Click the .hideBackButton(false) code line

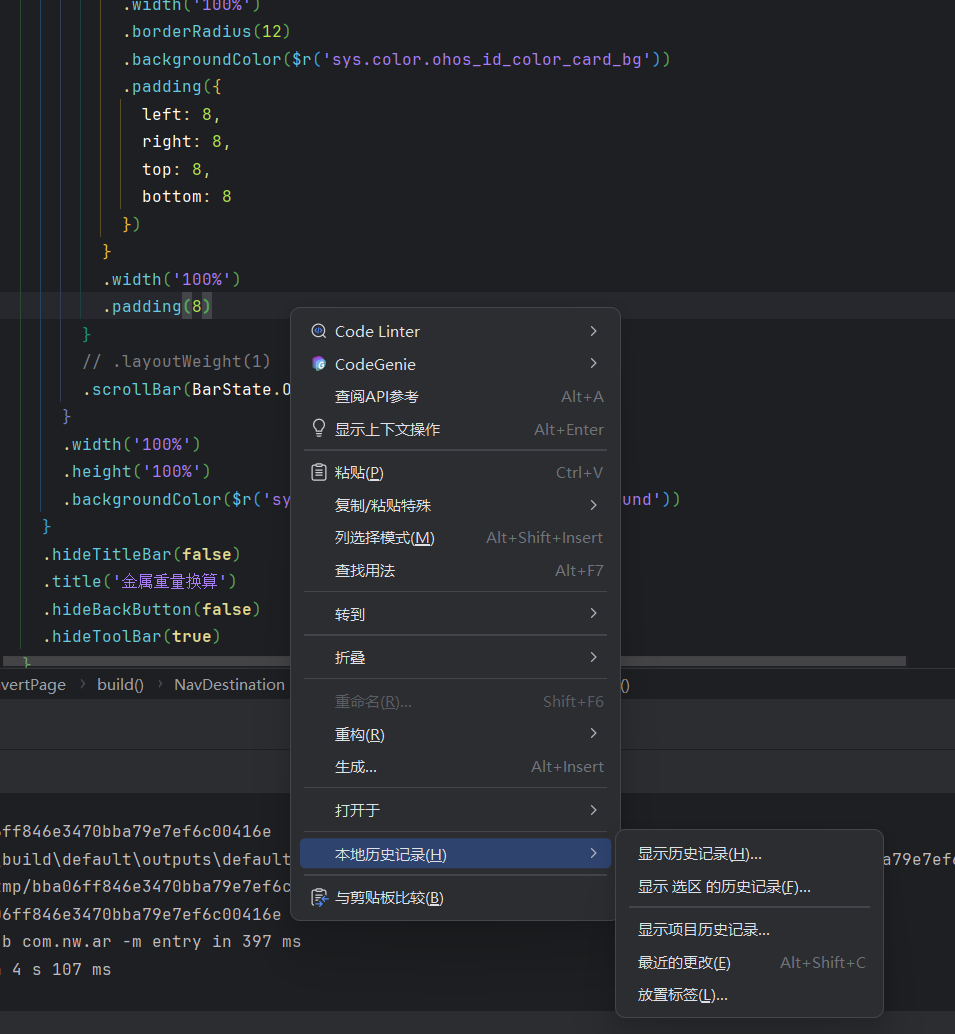coord(152,609)
